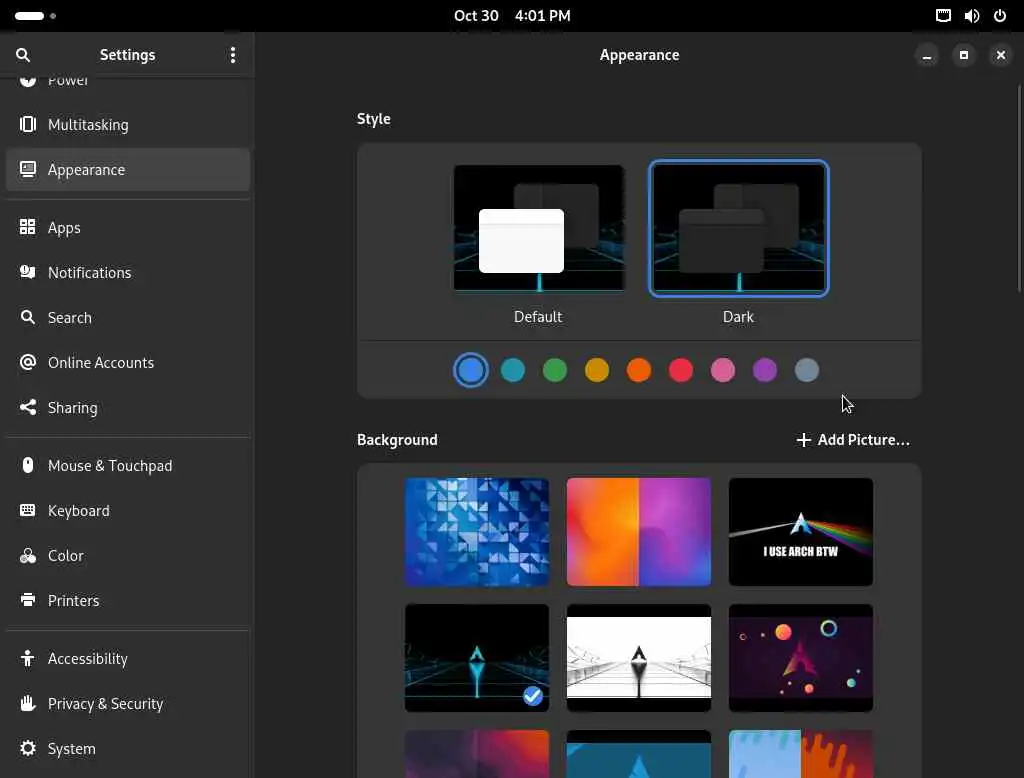Screen dimensions: 1024x778
Task: Select the light blue and orange drip wallpaper
Action: click(801, 754)
